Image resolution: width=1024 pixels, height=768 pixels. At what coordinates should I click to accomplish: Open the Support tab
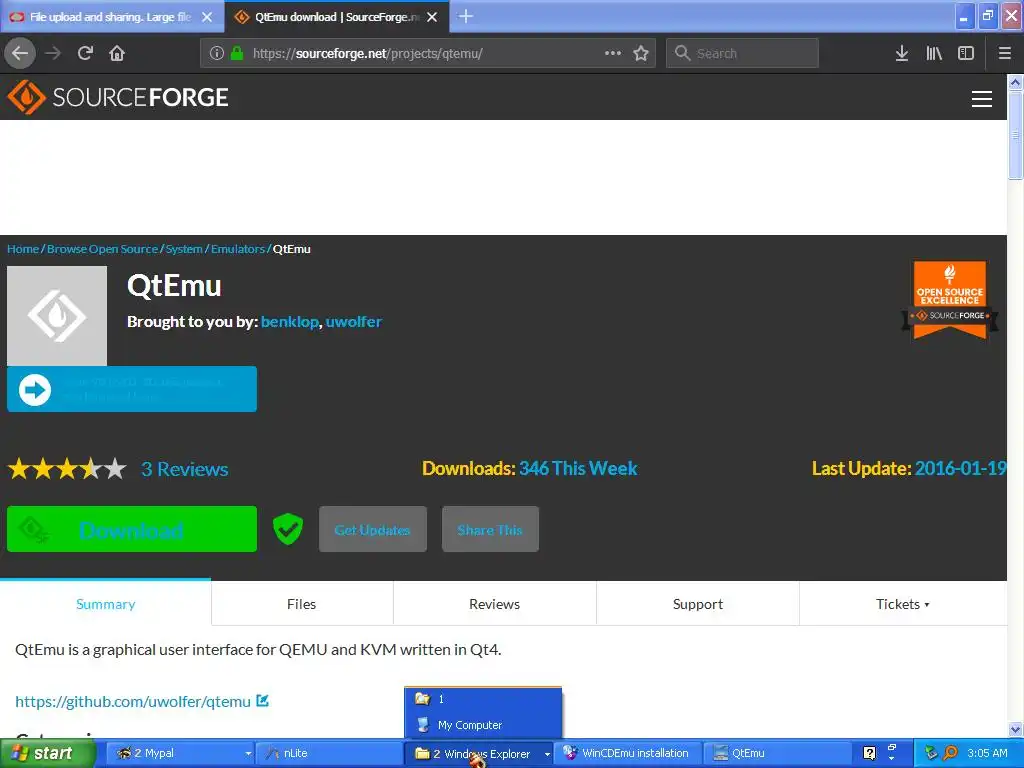pyautogui.click(x=697, y=604)
